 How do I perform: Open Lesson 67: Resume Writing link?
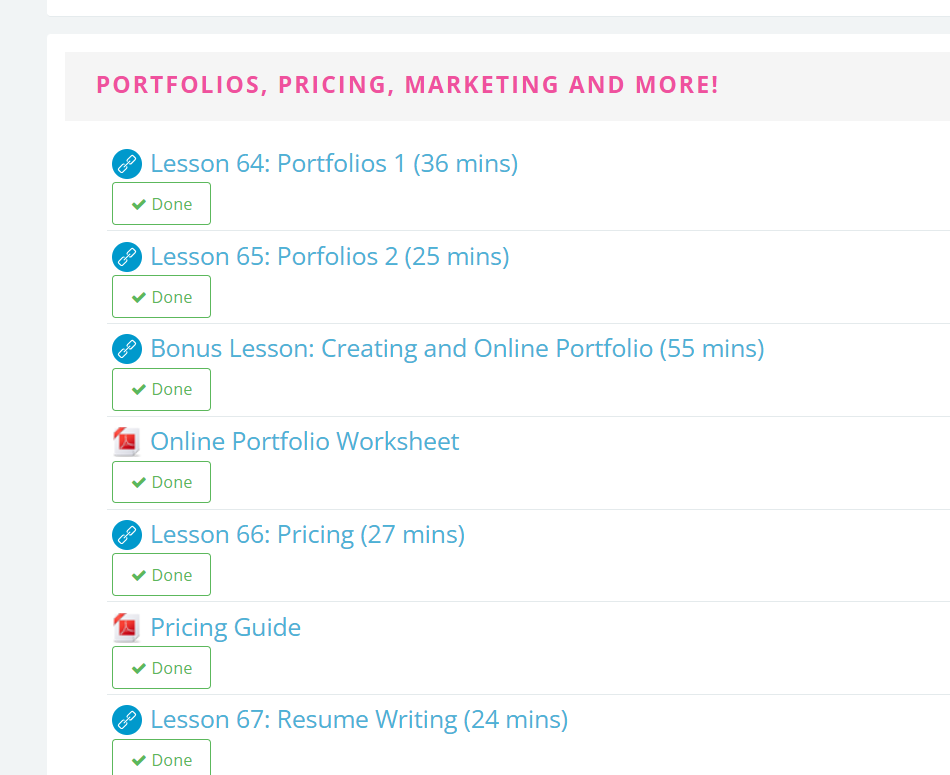pos(359,720)
